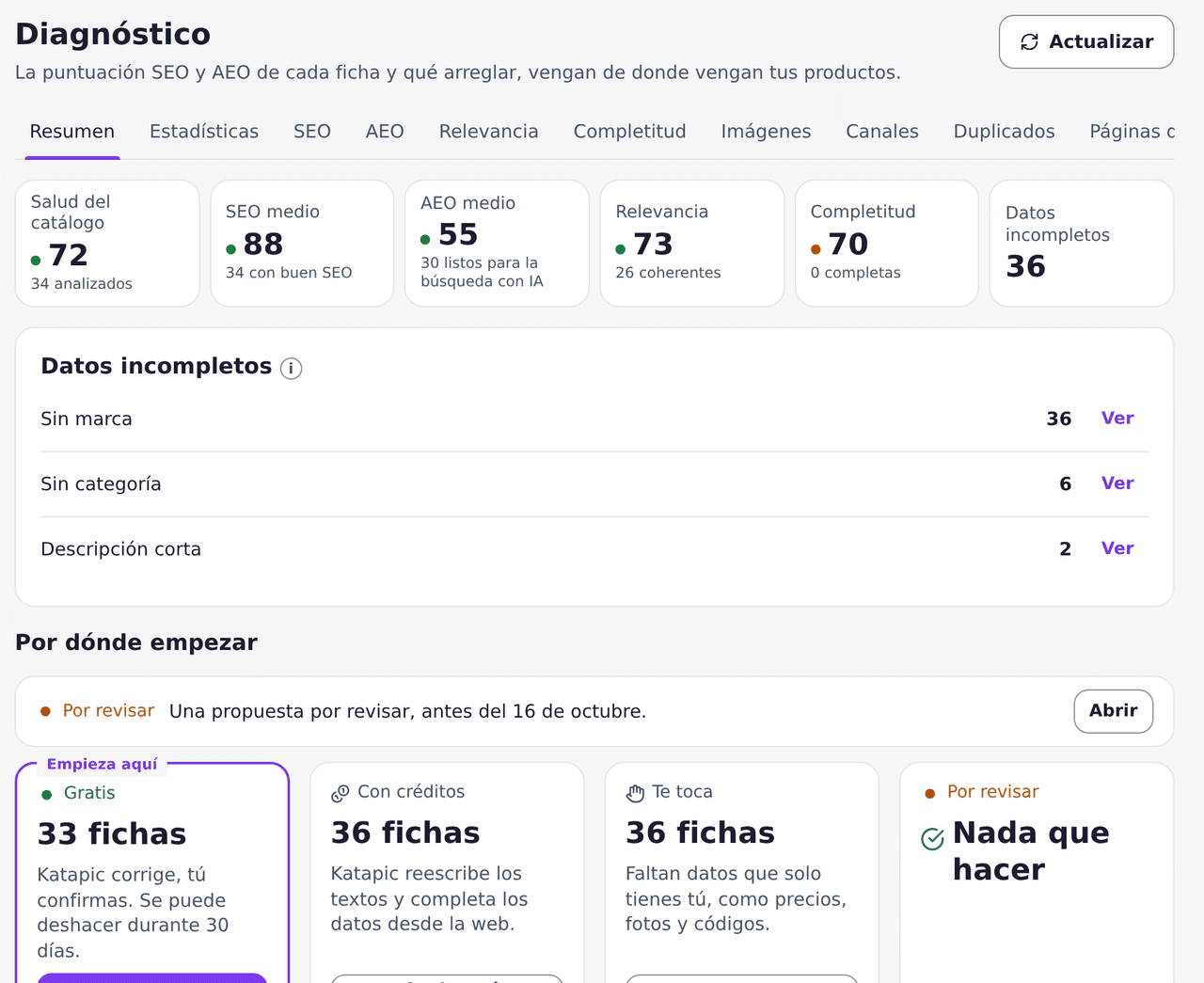The width and height of the screenshot is (1204, 983).
Task: Go to the Relevancia tab
Action: coord(489,132)
